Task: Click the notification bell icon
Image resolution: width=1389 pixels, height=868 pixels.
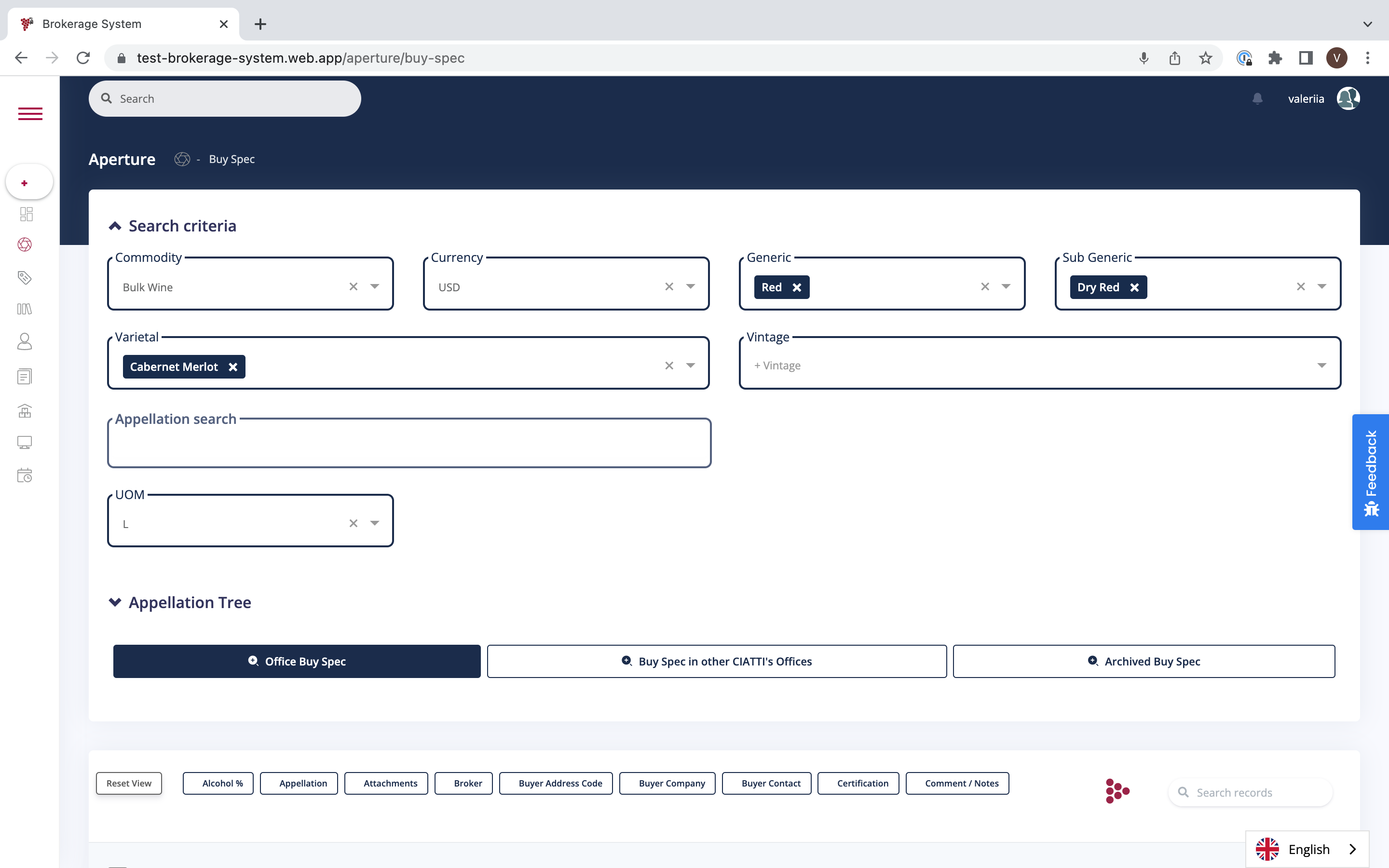Action: tap(1257, 99)
